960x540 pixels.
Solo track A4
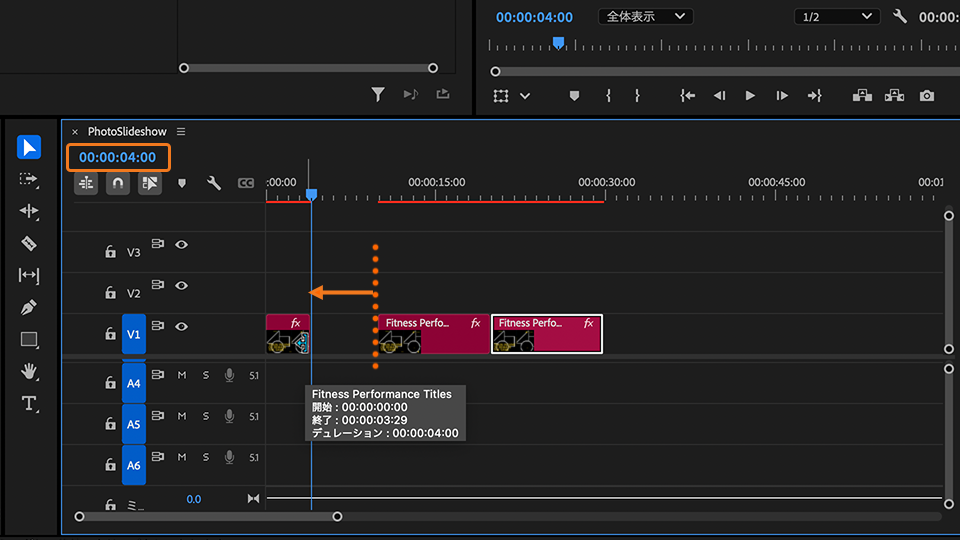(206, 375)
